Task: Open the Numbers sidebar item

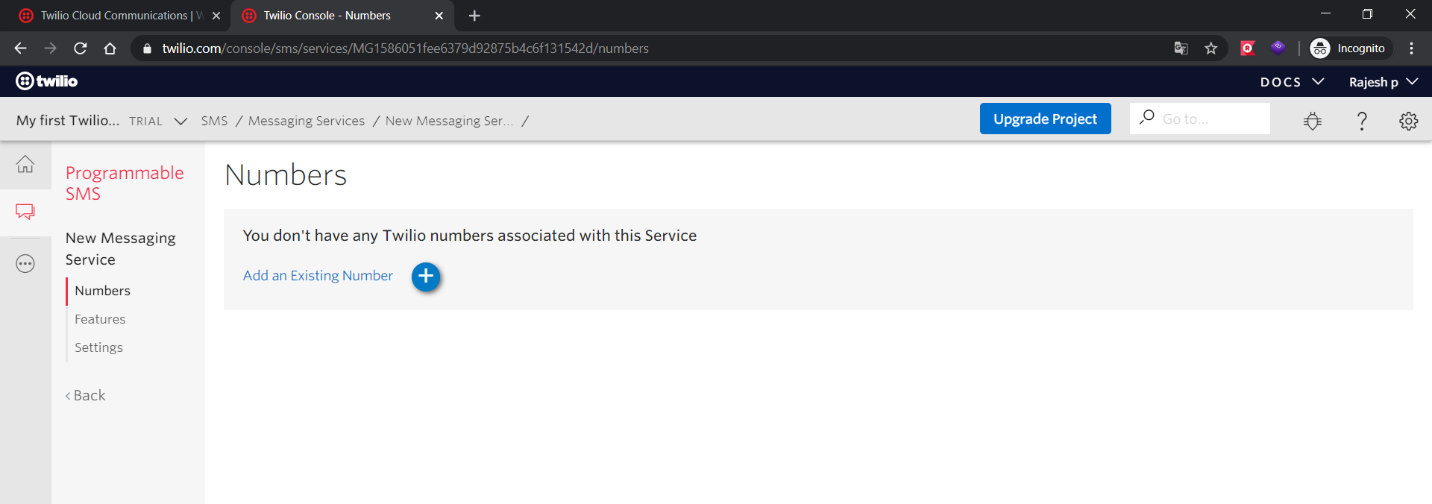Action: [102, 291]
